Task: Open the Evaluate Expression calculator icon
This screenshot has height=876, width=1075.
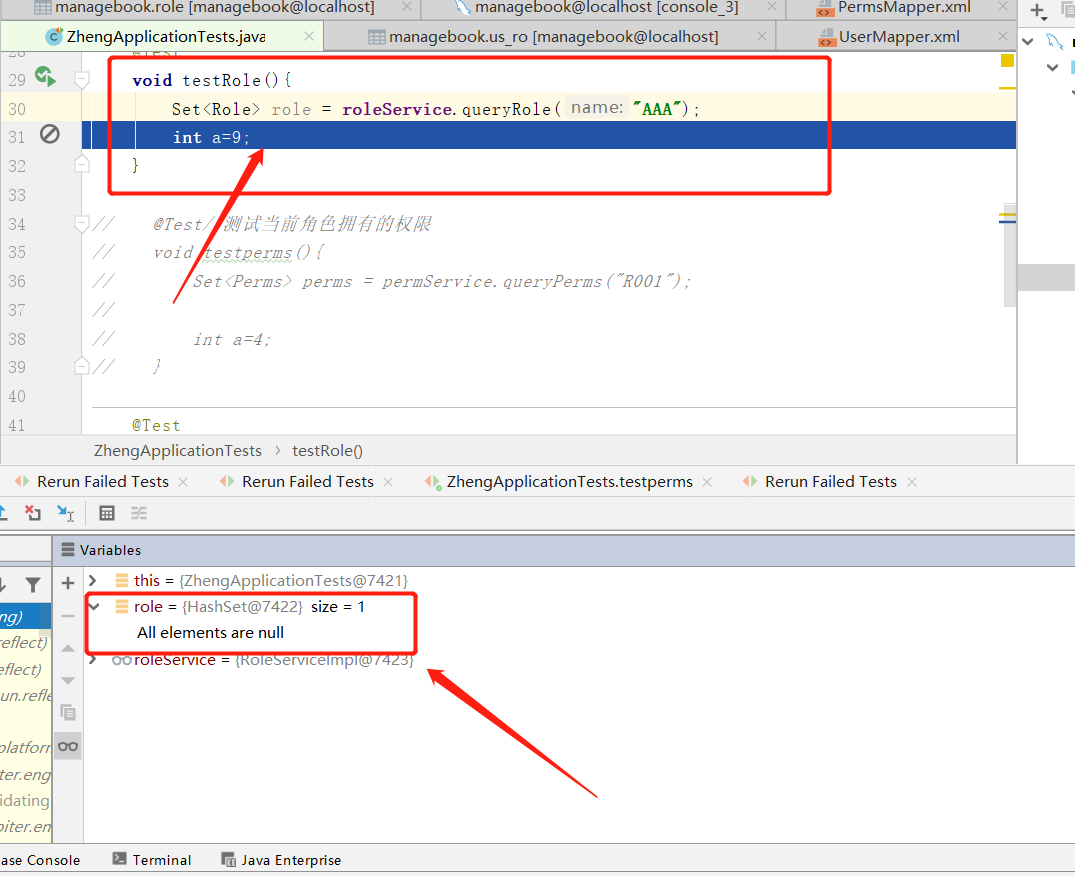Action: (107, 513)
